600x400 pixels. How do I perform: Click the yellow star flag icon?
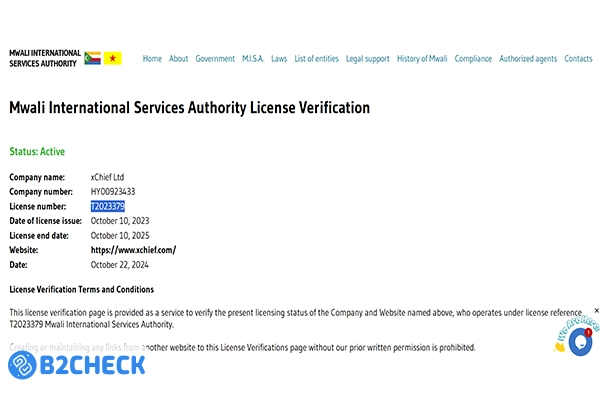coord(113,58)
